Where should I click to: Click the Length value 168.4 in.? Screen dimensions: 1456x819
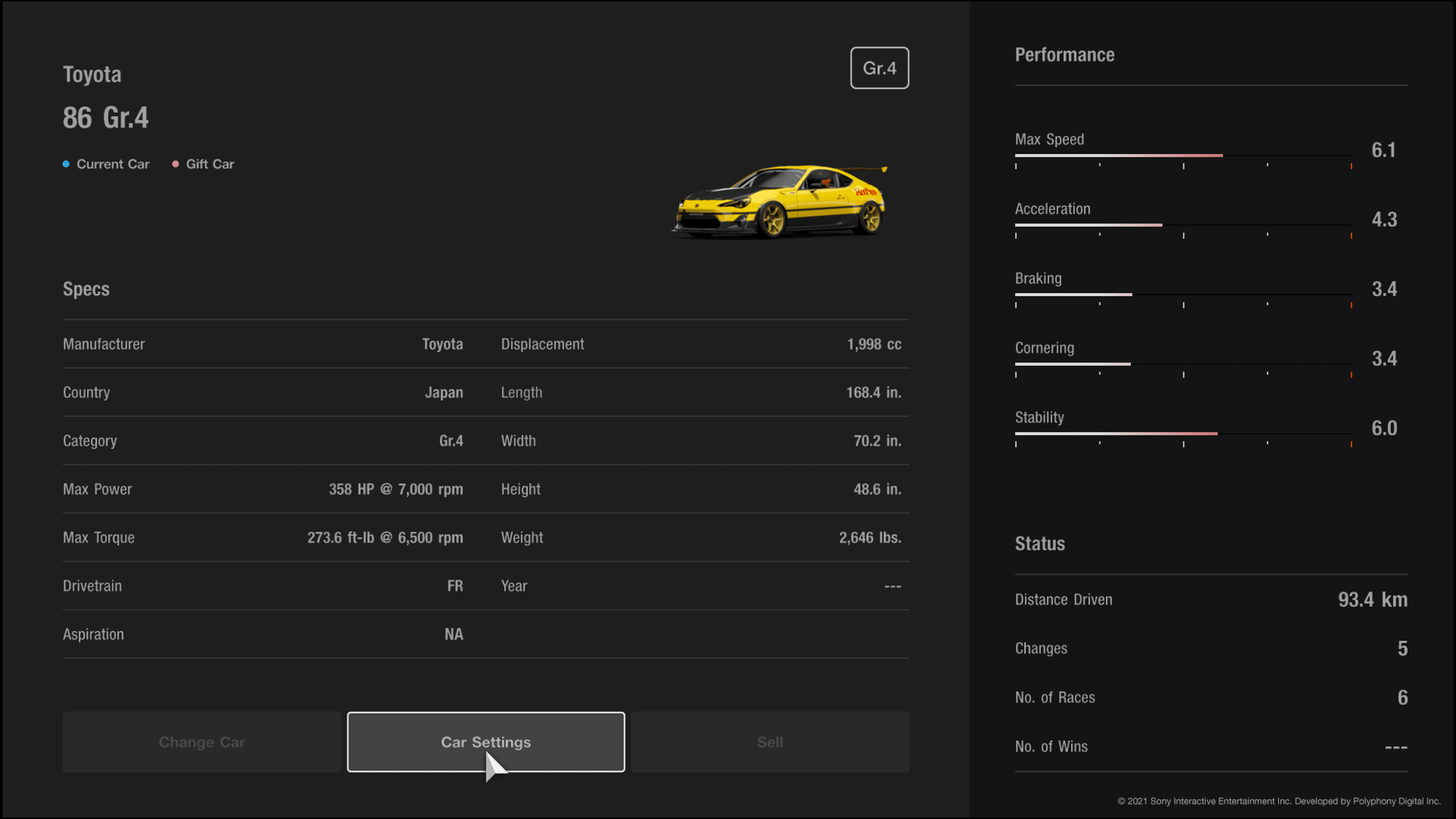click(x=873, y=392)
